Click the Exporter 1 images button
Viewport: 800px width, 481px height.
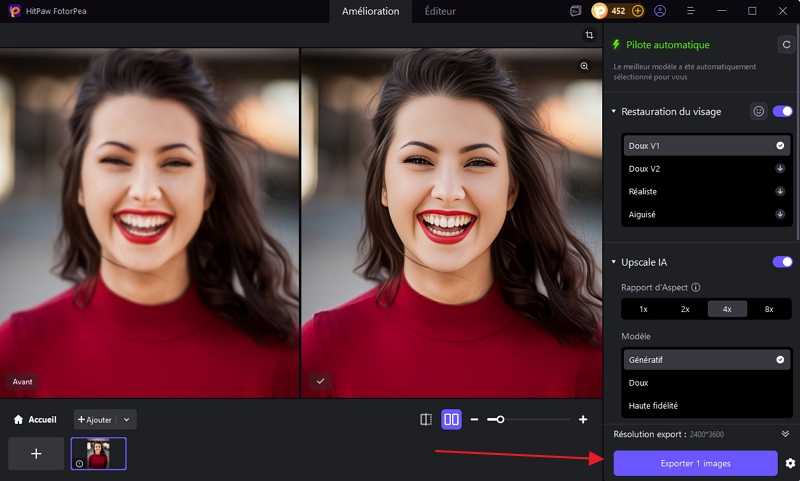[695, 463]
